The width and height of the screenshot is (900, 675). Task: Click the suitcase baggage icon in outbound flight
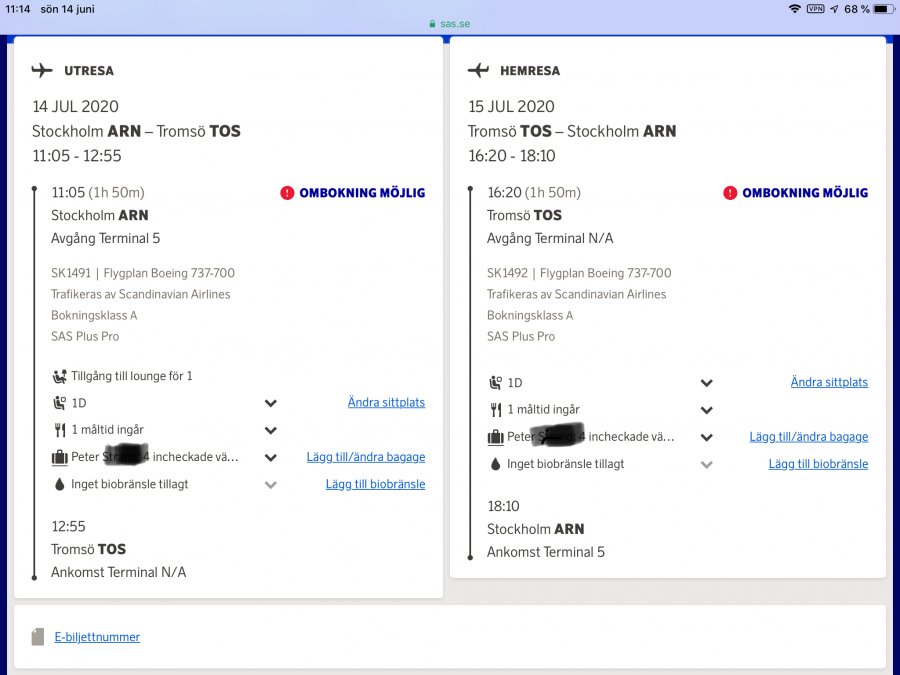point(59,458)
